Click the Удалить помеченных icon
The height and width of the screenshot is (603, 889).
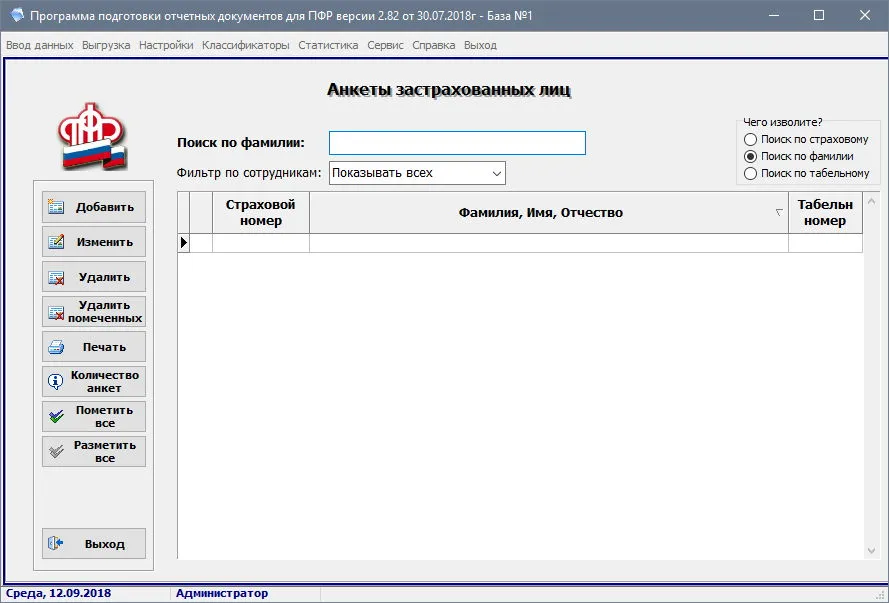(x=56, y=312)
